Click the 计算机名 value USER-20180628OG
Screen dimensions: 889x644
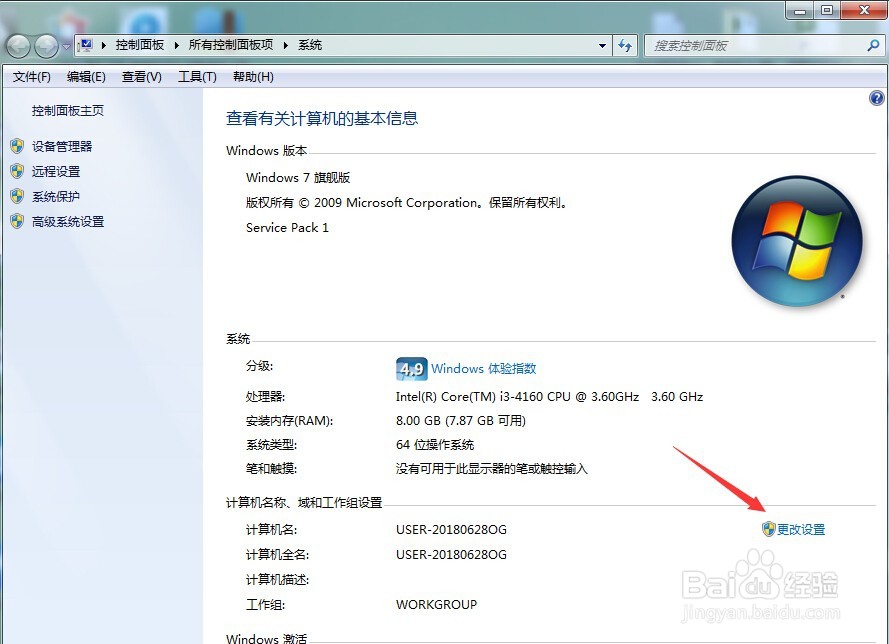(451, 529)
